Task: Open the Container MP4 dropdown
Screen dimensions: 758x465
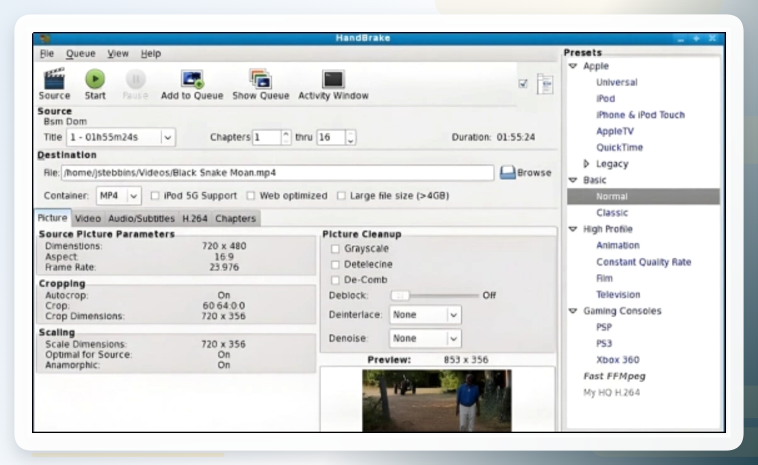Action: 118,196
